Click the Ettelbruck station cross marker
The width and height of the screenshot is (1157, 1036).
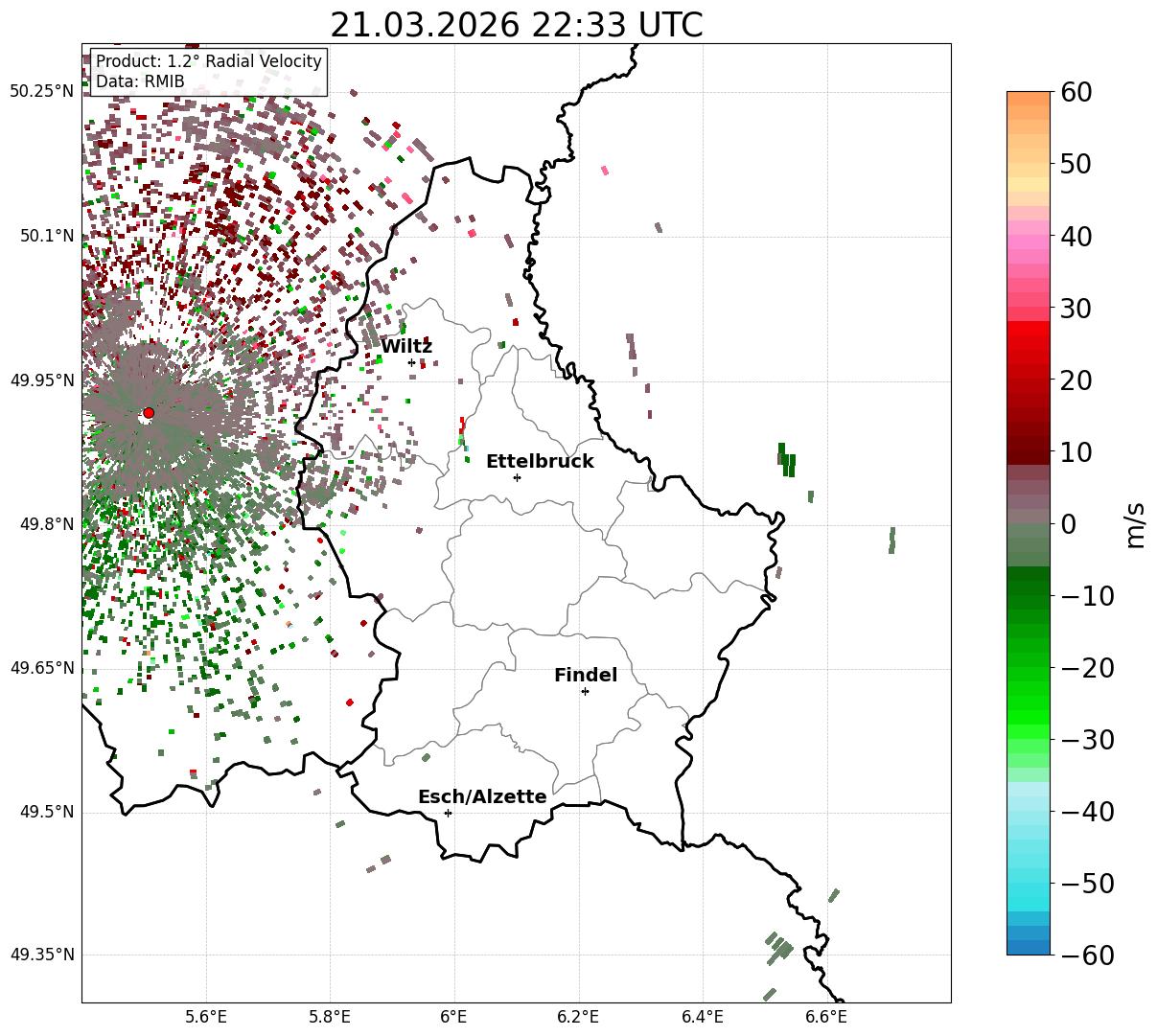517,477
